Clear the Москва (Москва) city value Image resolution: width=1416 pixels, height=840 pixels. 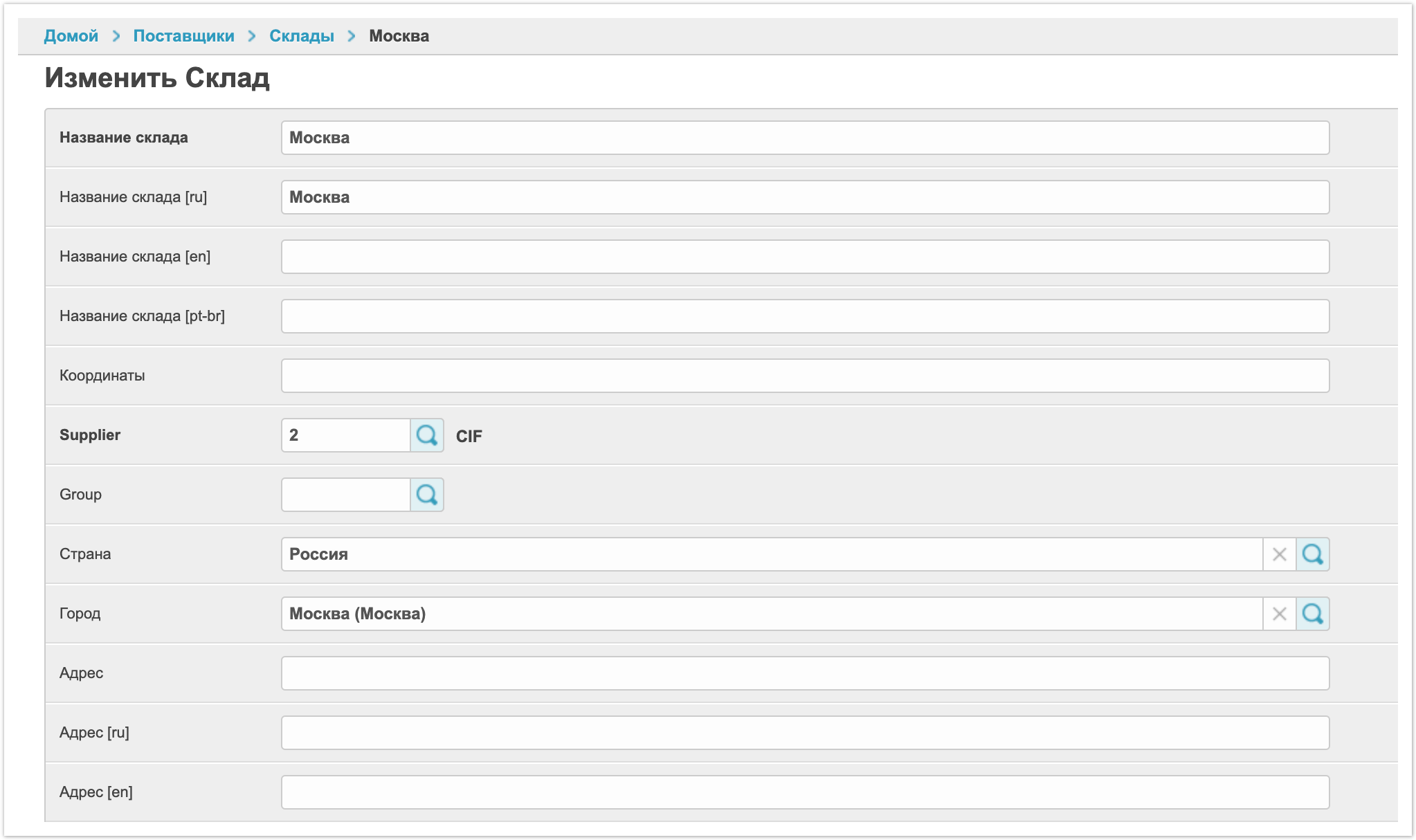click(x=1279, y=614)
